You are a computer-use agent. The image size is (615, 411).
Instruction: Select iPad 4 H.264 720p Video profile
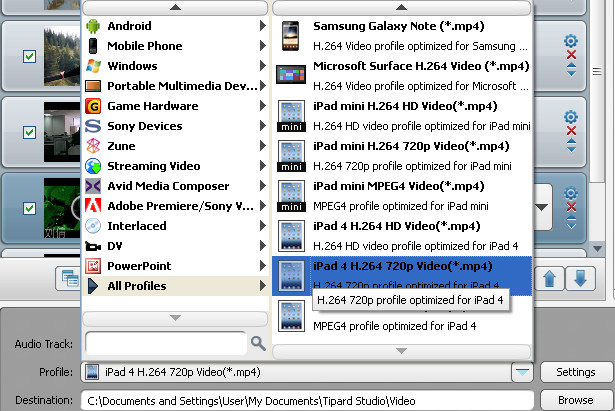402,276
